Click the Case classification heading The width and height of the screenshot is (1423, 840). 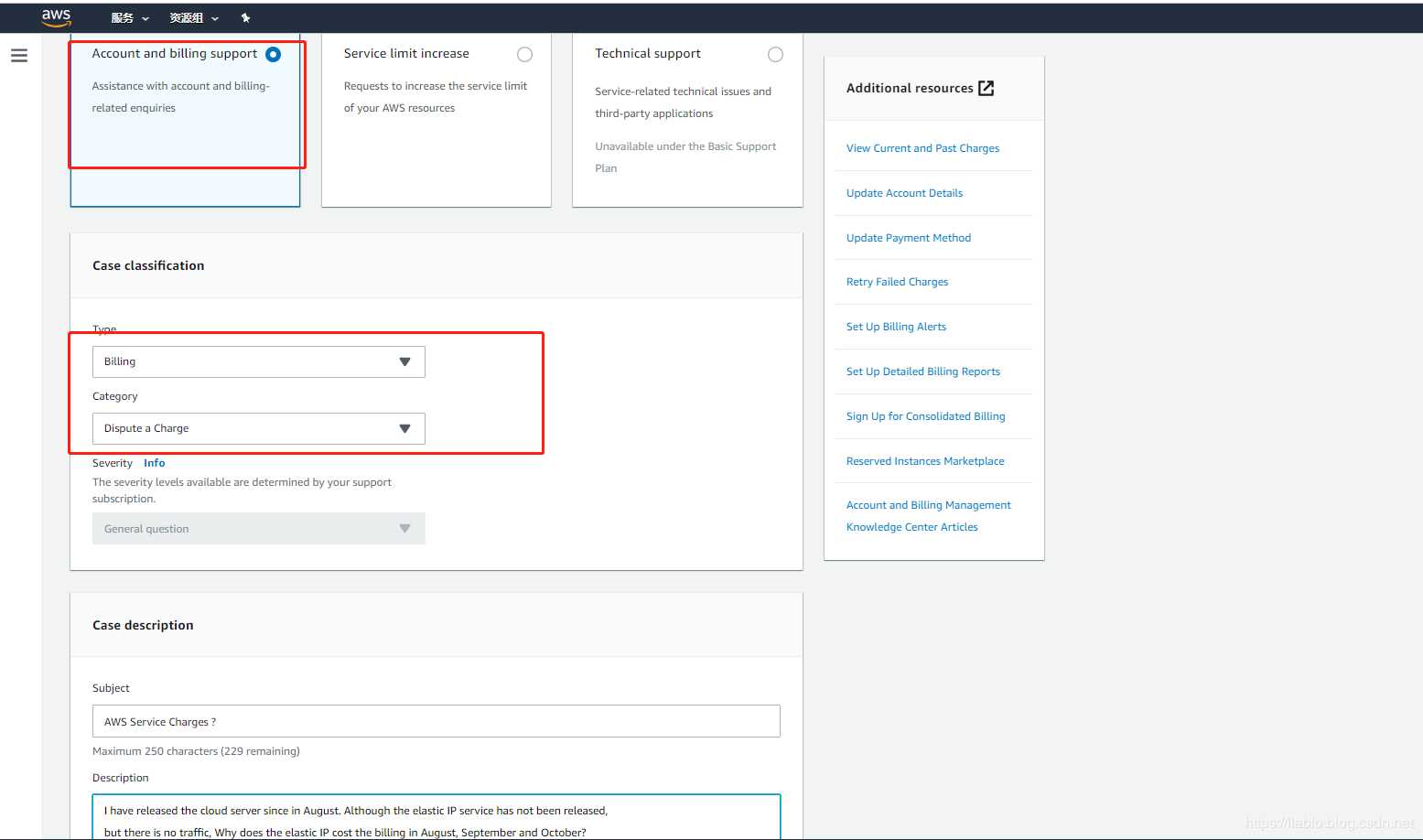[x=148, y=265]
